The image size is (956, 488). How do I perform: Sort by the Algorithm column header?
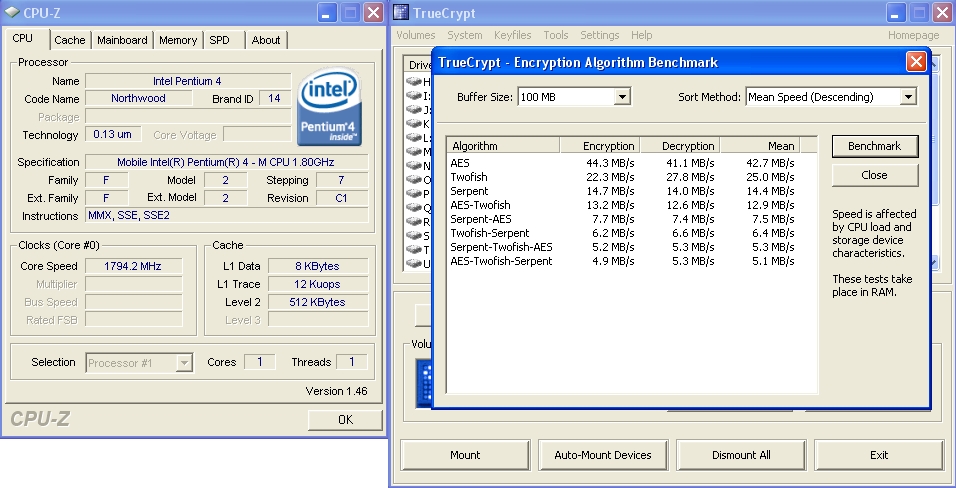(504, 146)
